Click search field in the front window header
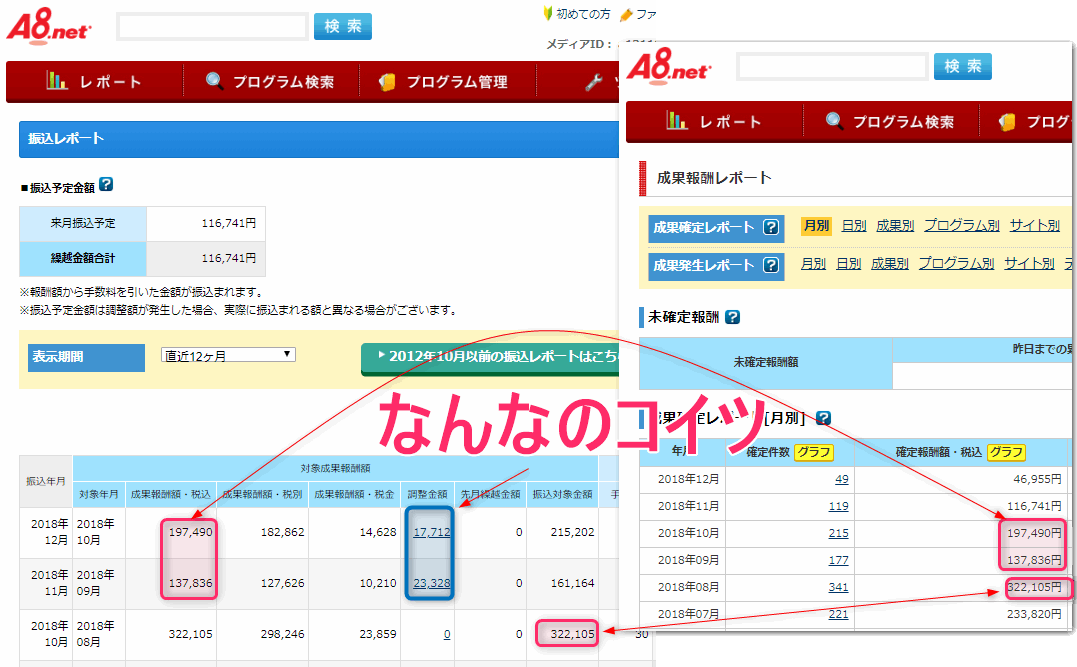Screen dimensions: 1077x667 832,67
